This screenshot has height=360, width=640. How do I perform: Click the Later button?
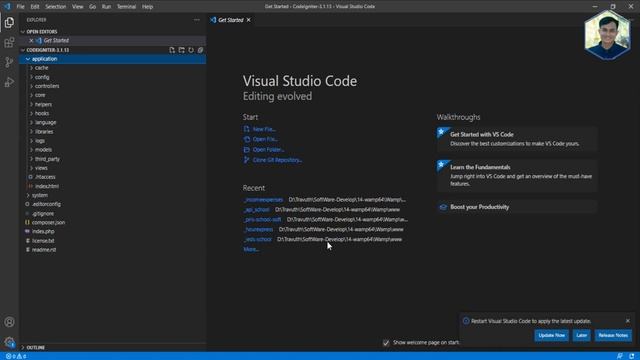click(x=581, y=336)
